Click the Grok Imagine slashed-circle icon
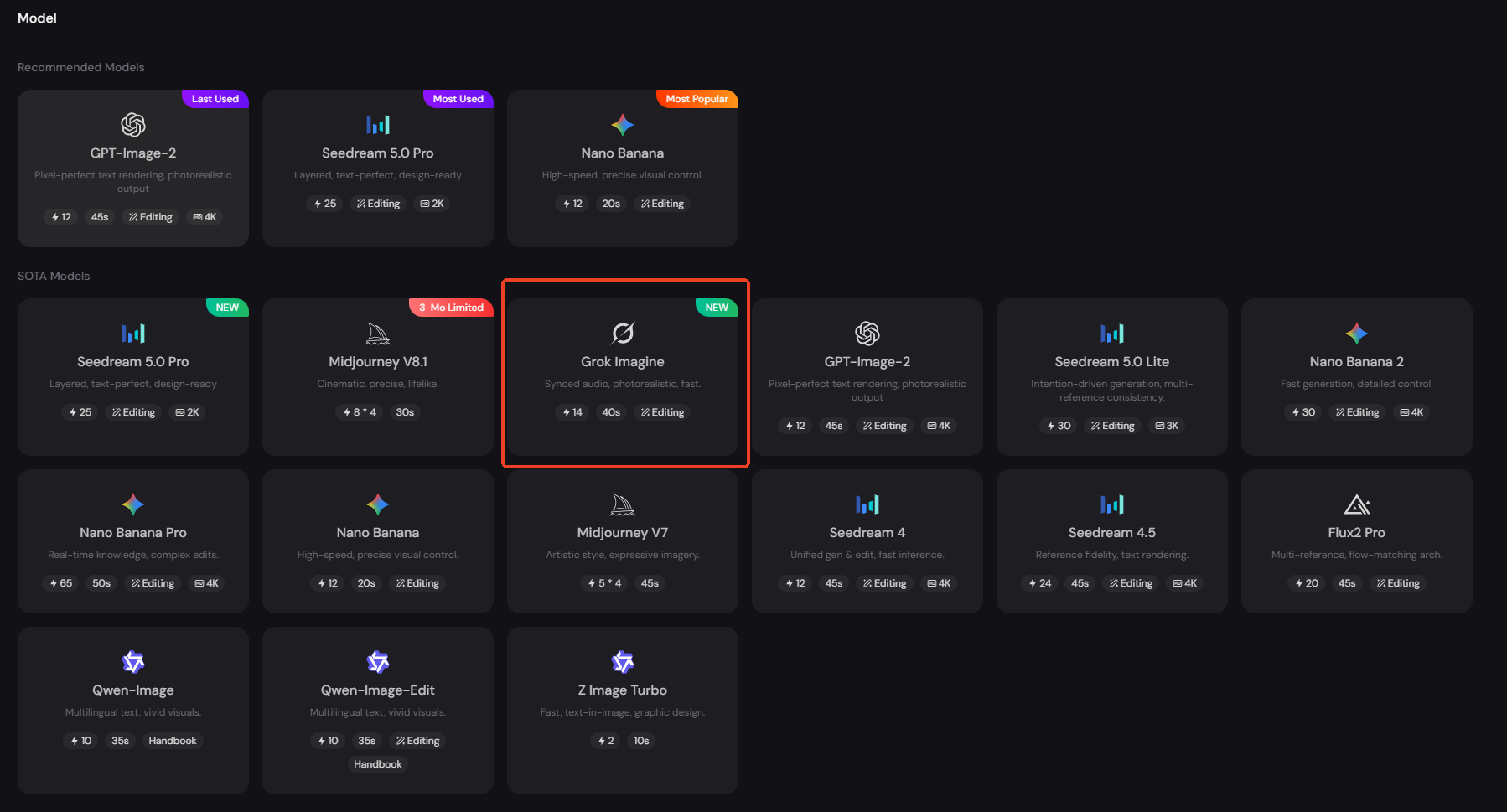 (x=623, y=334)
